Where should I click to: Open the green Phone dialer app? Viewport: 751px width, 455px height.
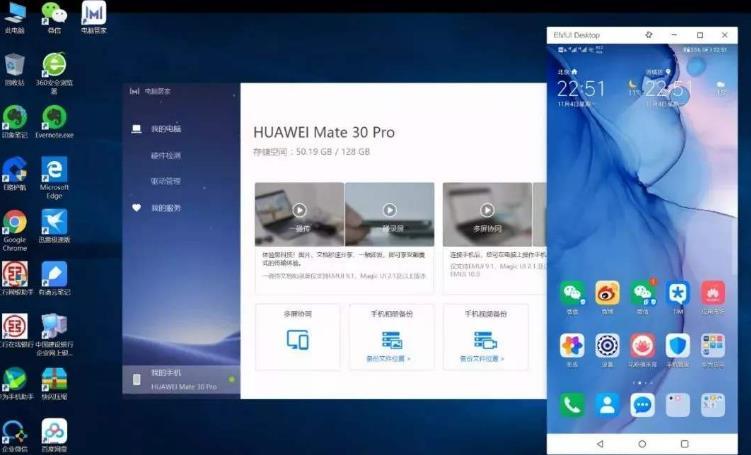click(572, 405)
